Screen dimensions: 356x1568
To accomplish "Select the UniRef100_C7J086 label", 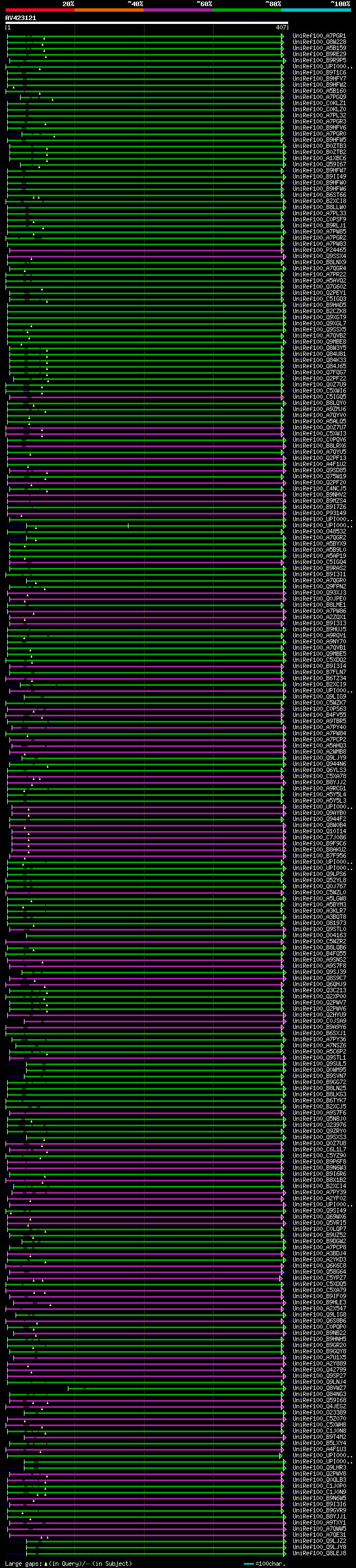I will pyautogui.click(x=319, y=838).
